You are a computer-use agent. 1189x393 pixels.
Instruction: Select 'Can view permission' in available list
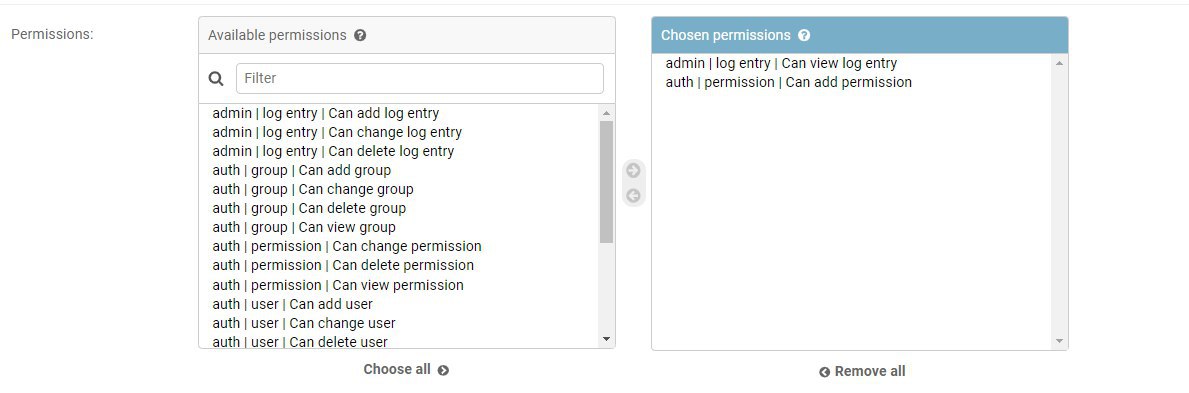[399, 285]
